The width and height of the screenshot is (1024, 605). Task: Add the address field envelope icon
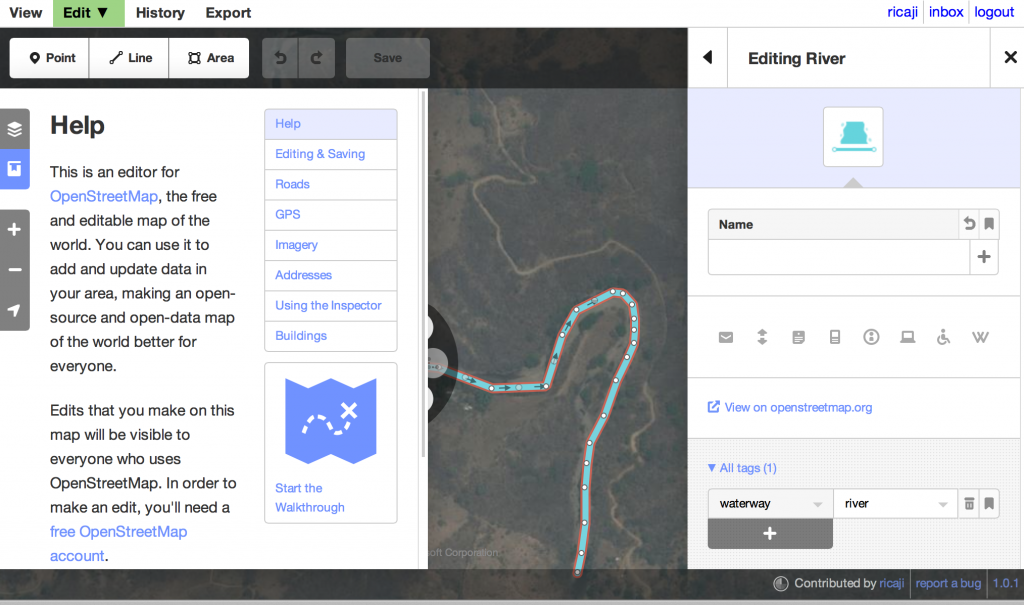click(726, 337)
